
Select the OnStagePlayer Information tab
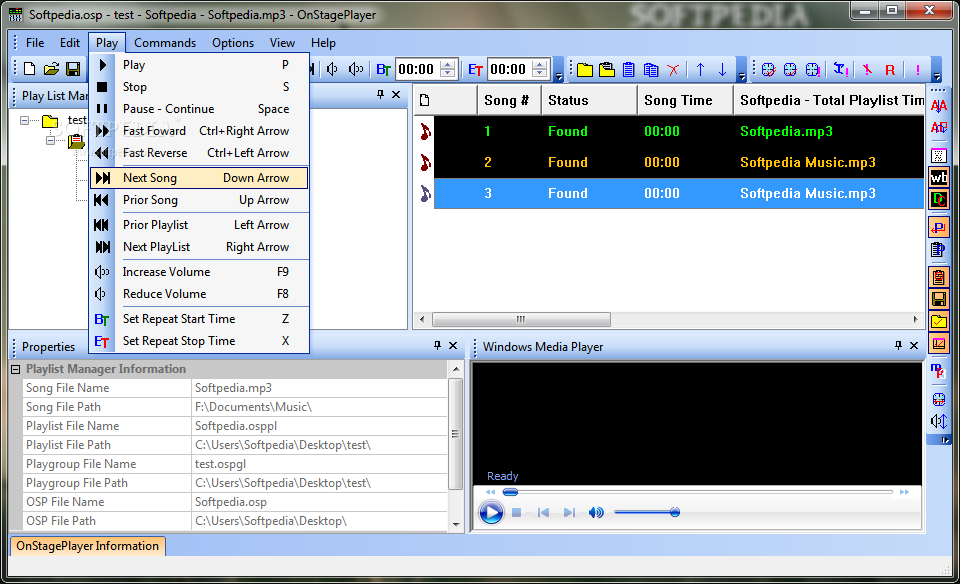pyautogui.click(x=88, y=546)
